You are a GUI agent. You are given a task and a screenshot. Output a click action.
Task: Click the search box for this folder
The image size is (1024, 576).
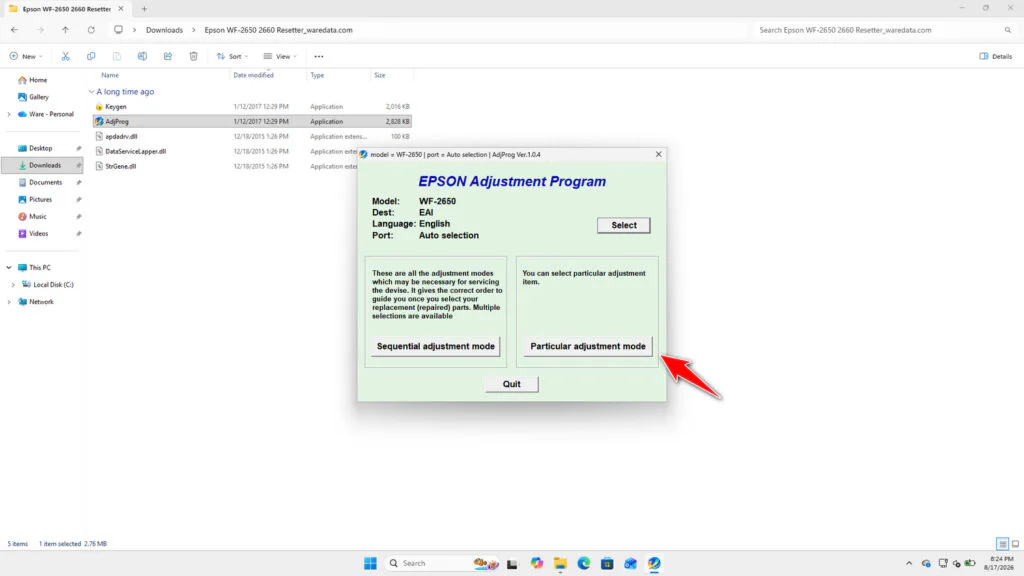(884, 30)
